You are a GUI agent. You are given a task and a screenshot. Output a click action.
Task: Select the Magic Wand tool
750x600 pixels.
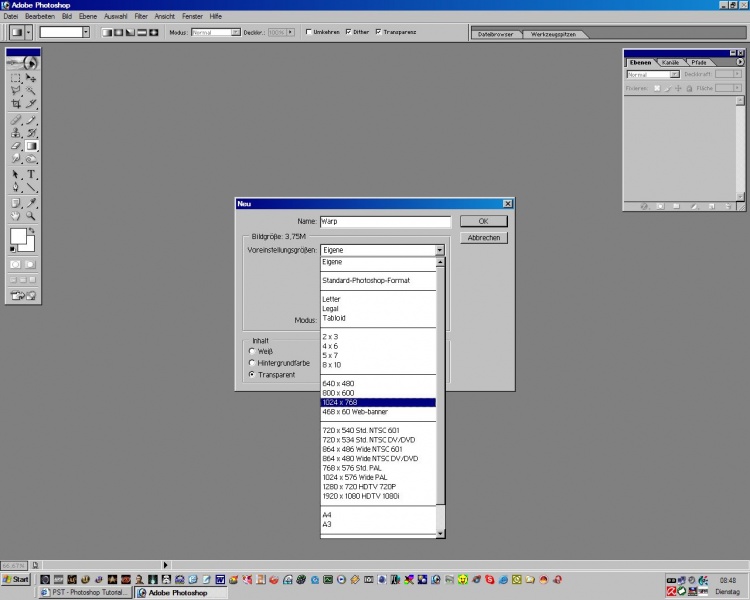point(31,90)
